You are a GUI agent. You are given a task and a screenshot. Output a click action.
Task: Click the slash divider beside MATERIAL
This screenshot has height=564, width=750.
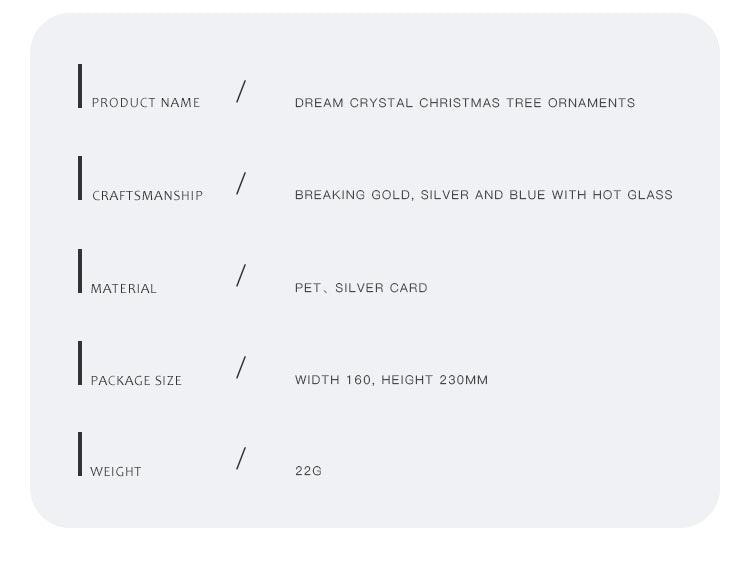point(241,276)
